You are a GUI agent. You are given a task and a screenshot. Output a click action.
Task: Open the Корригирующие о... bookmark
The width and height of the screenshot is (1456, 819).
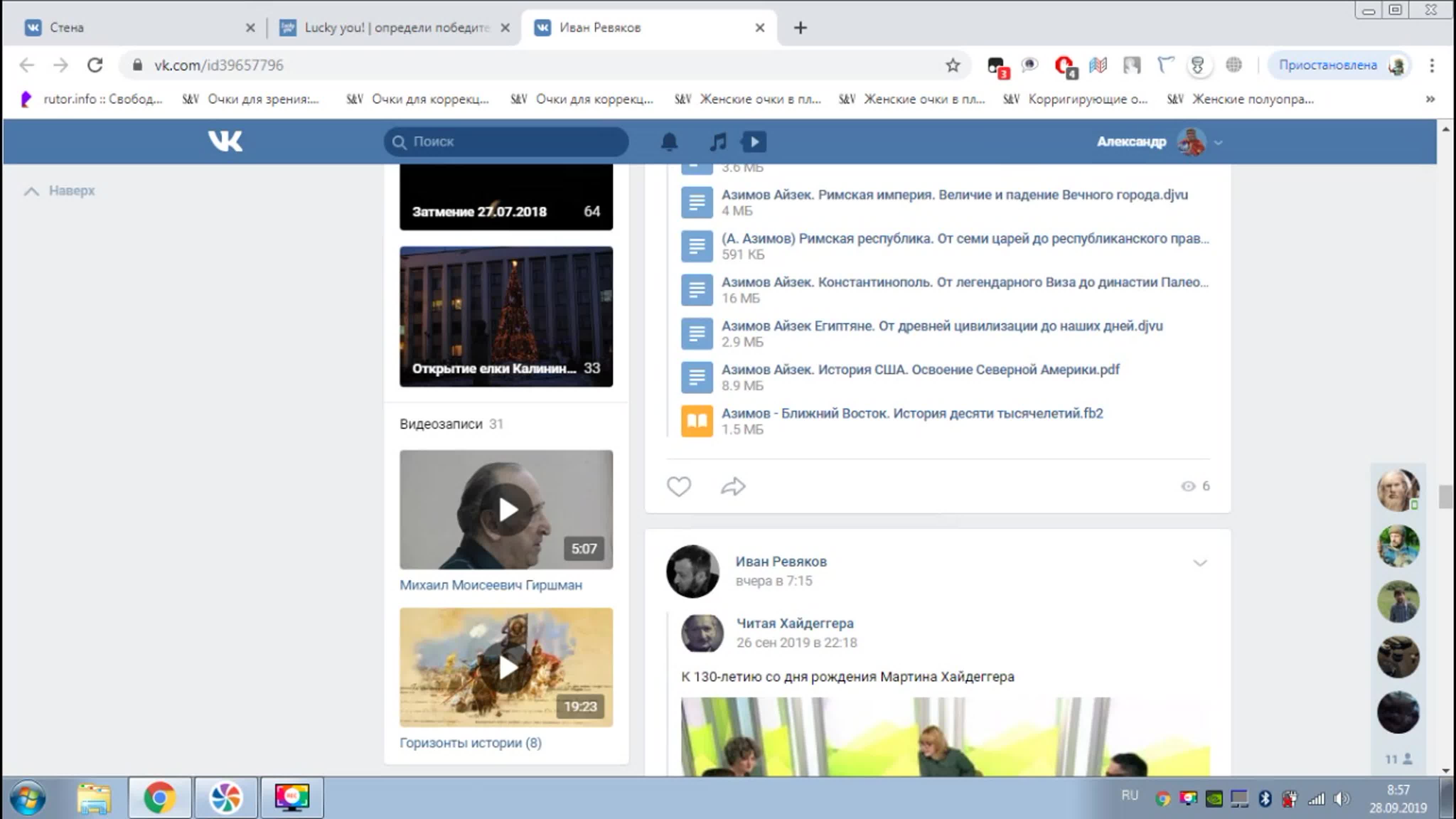coord(1076,100)
